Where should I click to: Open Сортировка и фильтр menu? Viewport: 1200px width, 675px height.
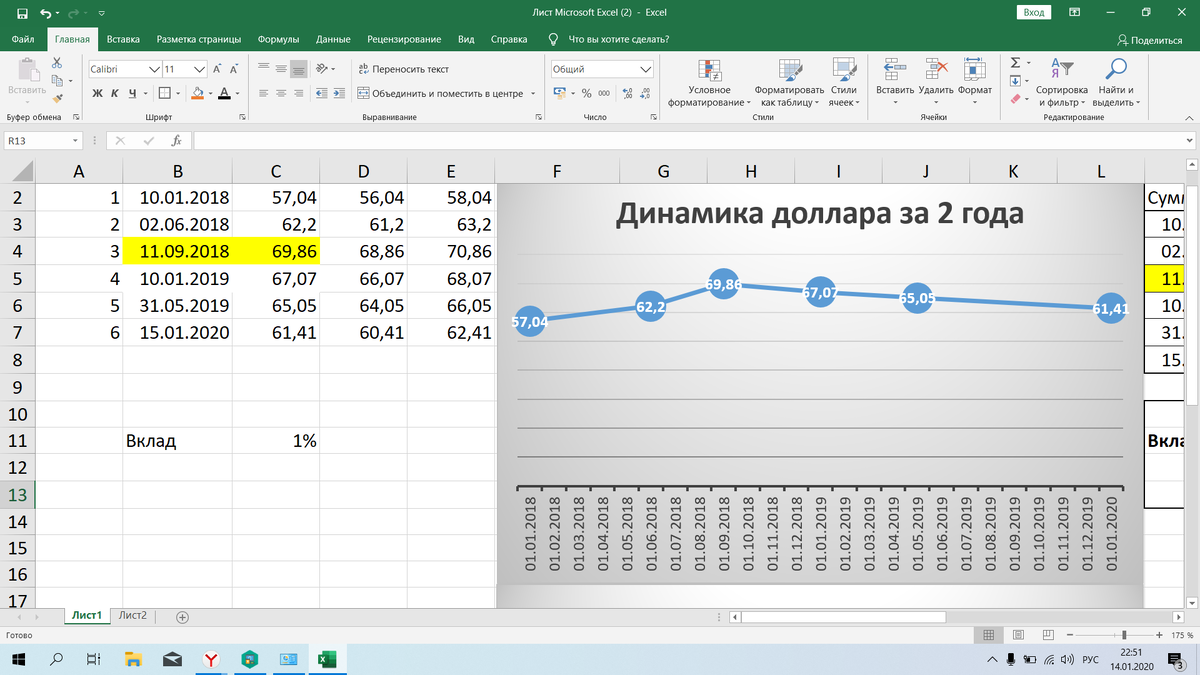click(x=1061, y=82)
